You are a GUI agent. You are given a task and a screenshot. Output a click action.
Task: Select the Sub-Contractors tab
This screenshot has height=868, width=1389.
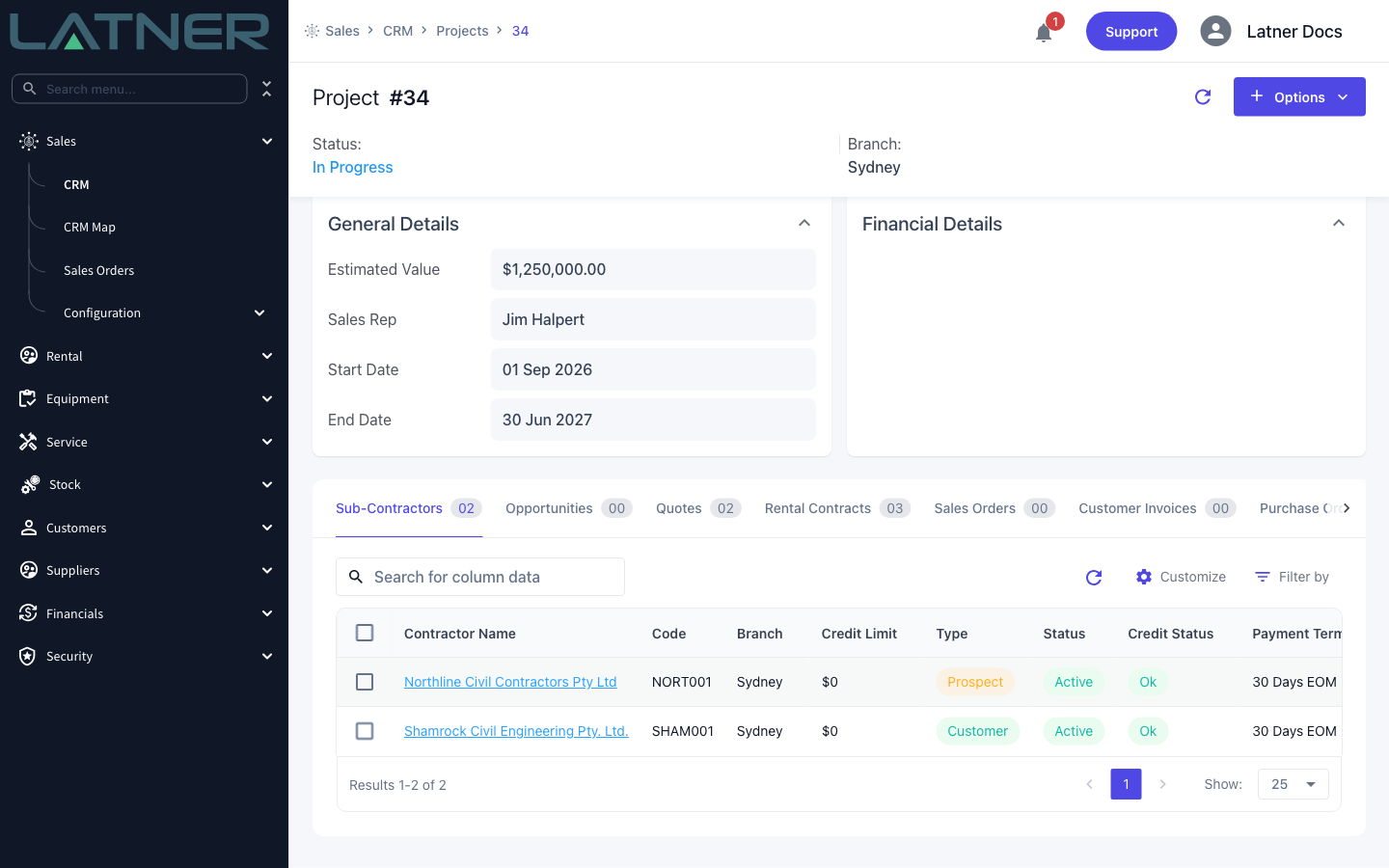408,508
